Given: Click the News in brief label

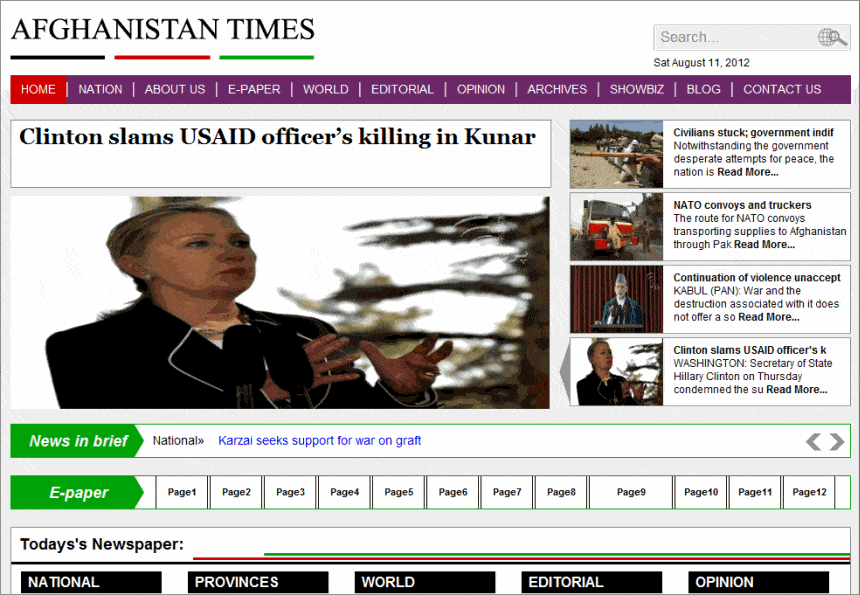Looking at the screenshot, I should [x=78, y=441].
